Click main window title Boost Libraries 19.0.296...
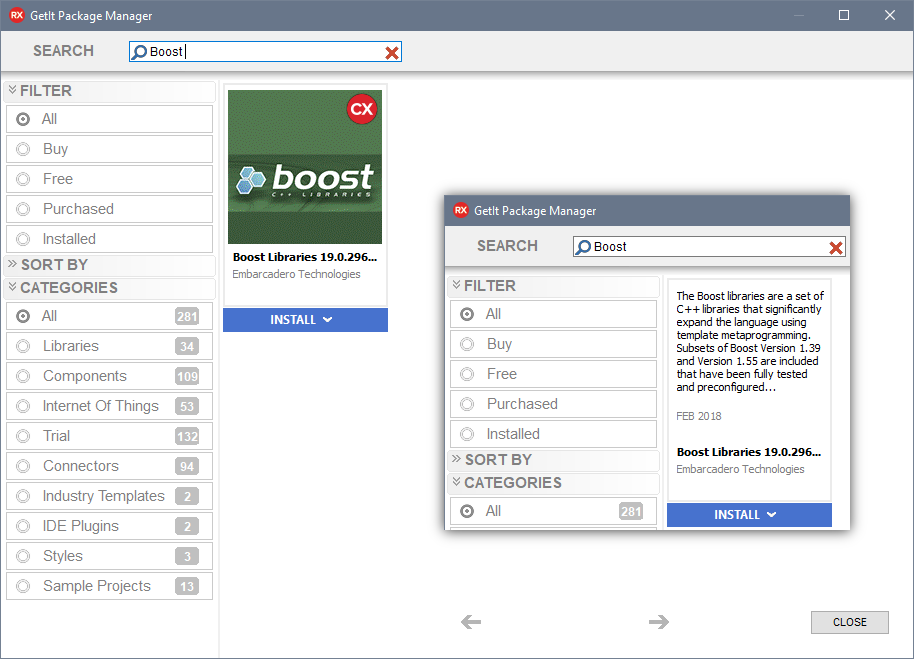This screenshot has width=914, height=659. 305,257
